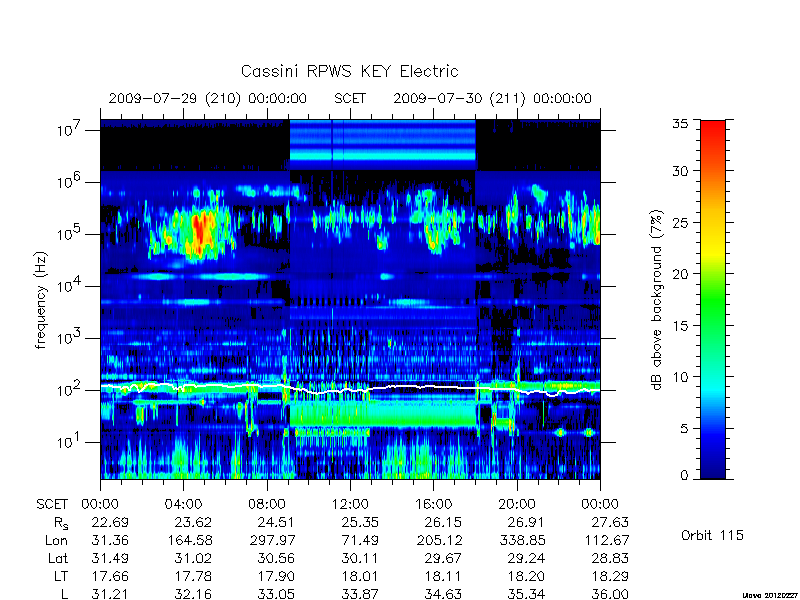This screenshot has height=600, width=800.
Task: Click the 'dB above background (7%)' label
Action: 657,300
